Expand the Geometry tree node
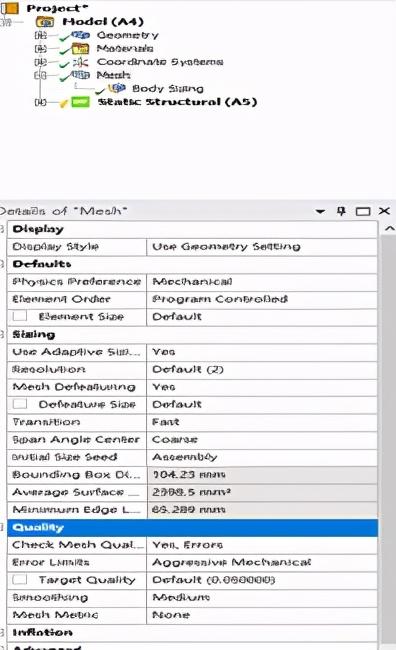The width and height of the screenshot is (396, 650). [x=41, y=36]
